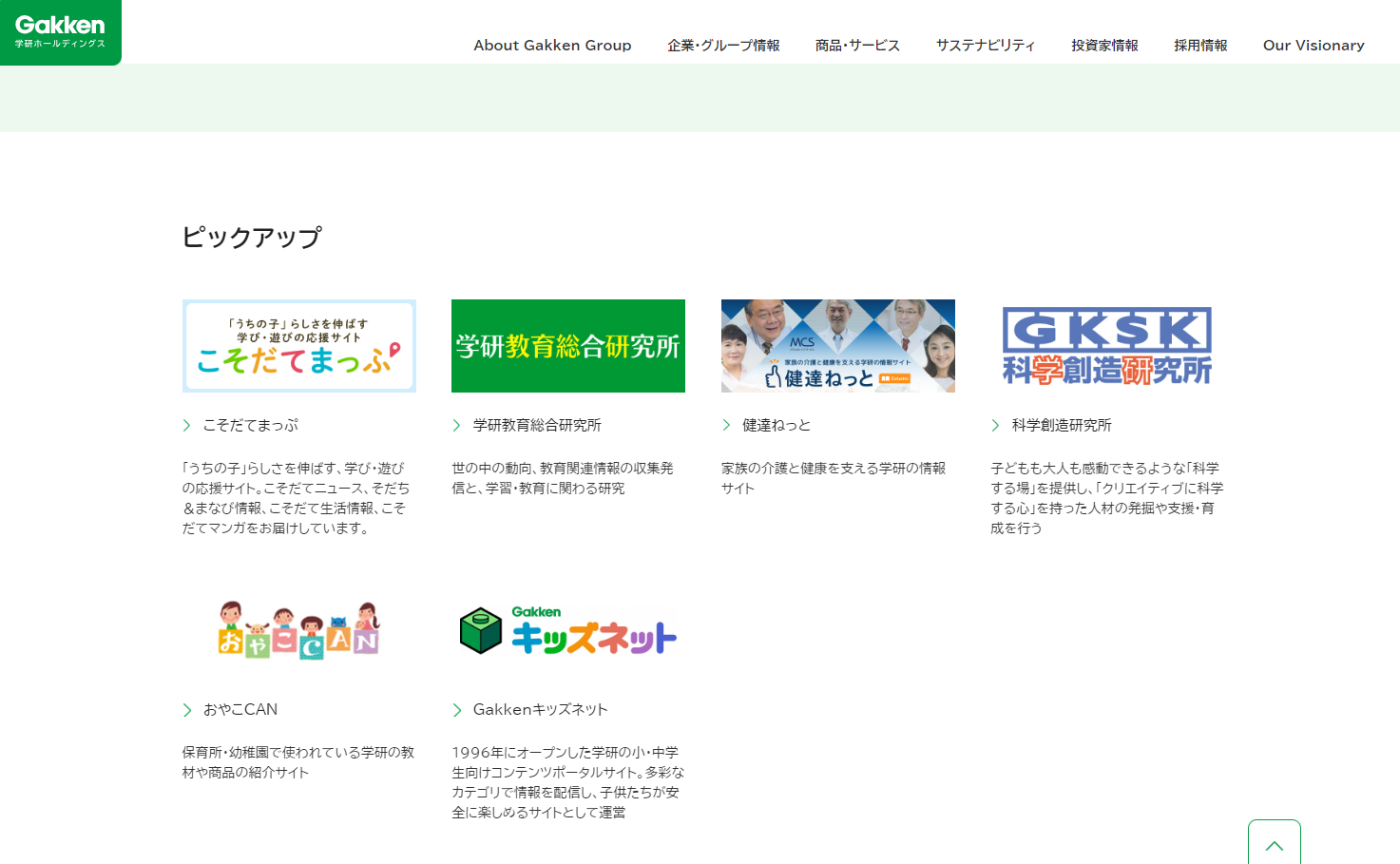
Task: Click the ピックアップ section heading
Action: tap(252, 237)
